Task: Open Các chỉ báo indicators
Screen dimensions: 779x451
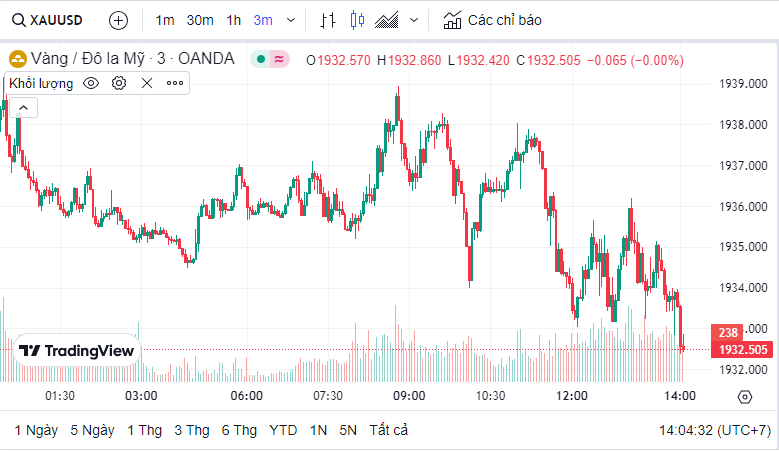Action: (492, 20)
